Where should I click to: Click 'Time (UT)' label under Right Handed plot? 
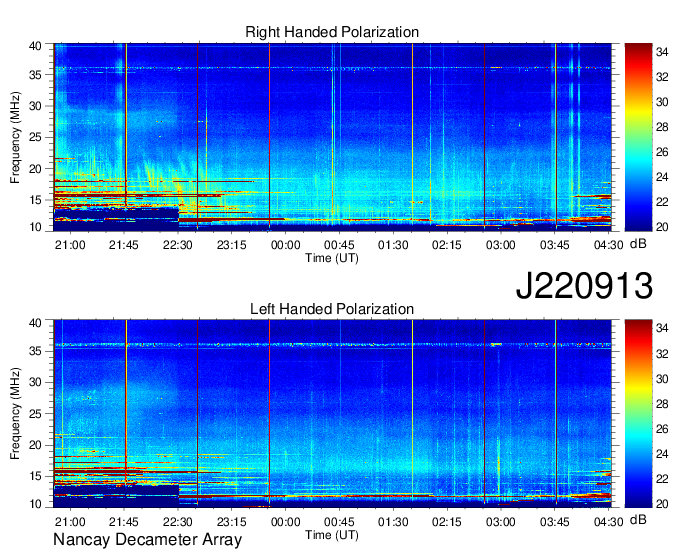pyautogui.click(x=332, y=258)
